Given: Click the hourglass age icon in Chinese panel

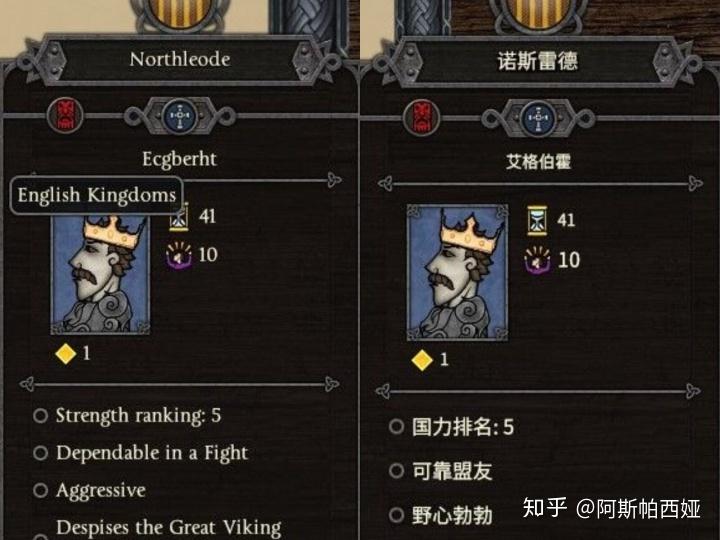Looking at the screenshot, I should point(537,220).
